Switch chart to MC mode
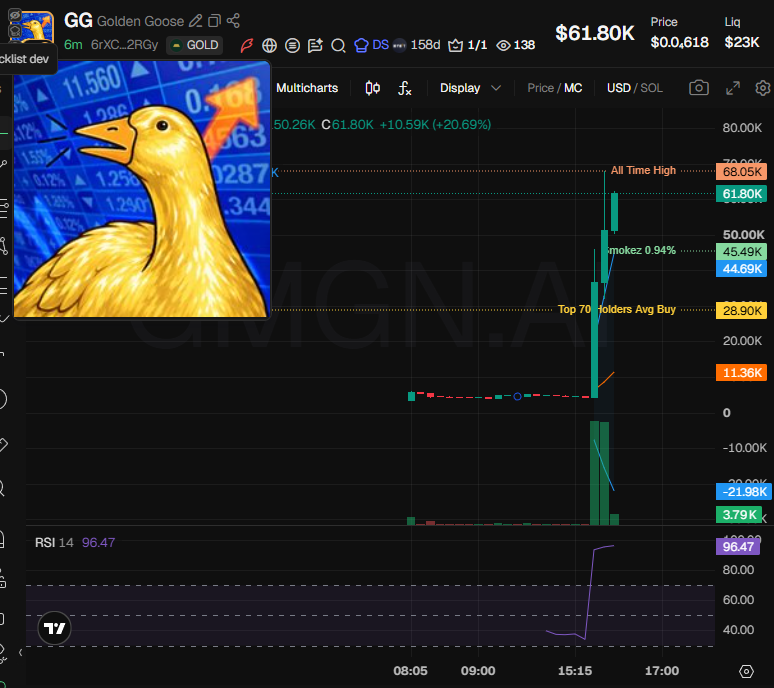 click(x=573, y=88)
